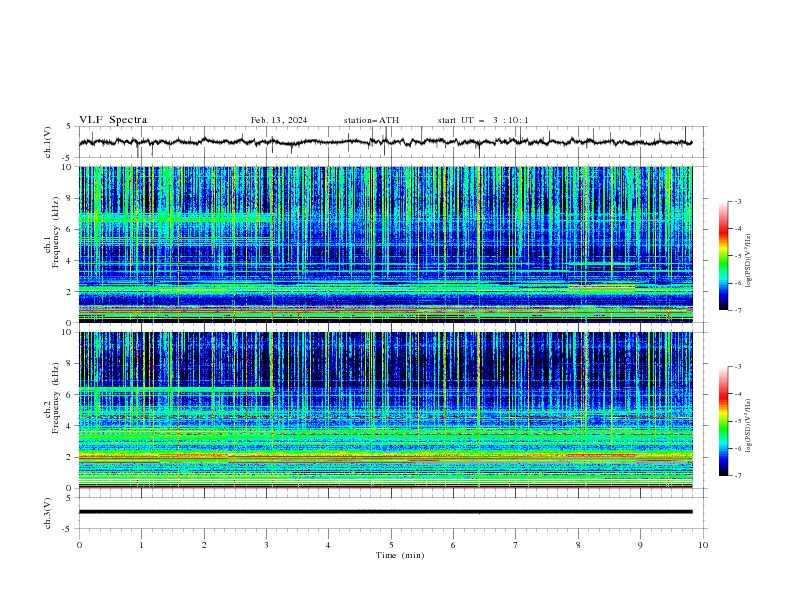Click the last time axis tick label "10"

703,545
